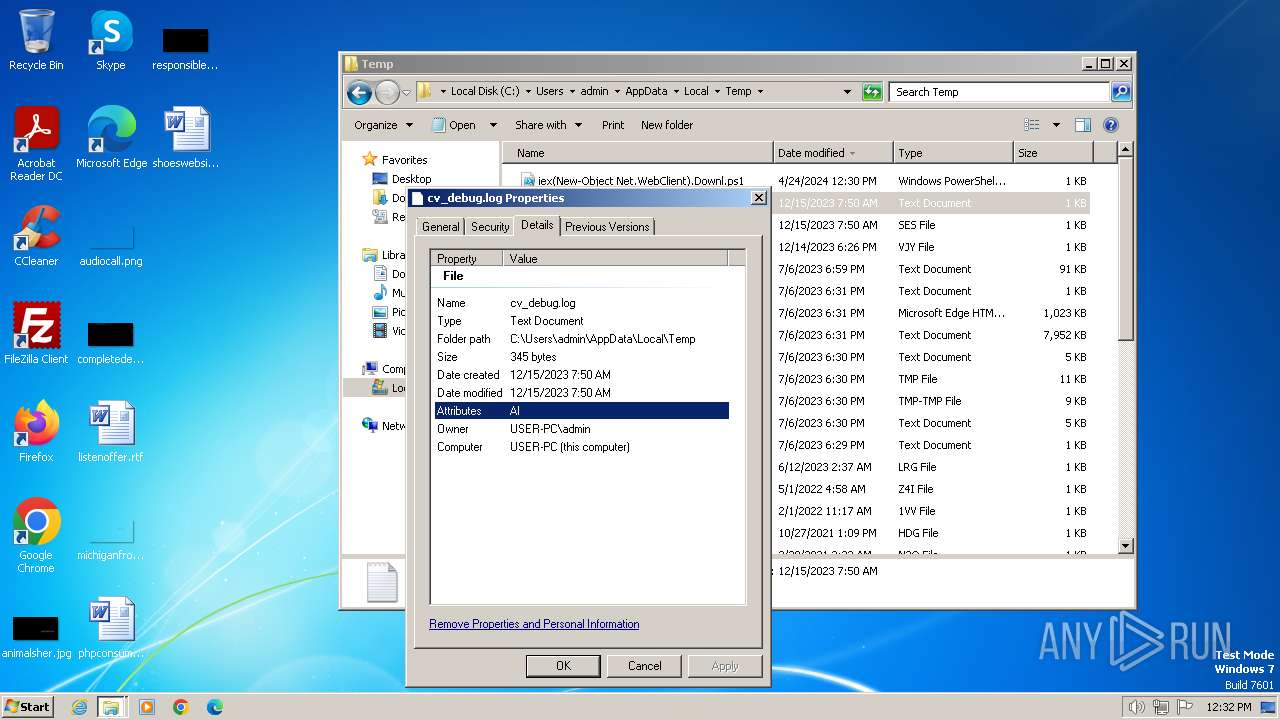
Task: Click the Property column header
Action: click(x=467, y=258)
